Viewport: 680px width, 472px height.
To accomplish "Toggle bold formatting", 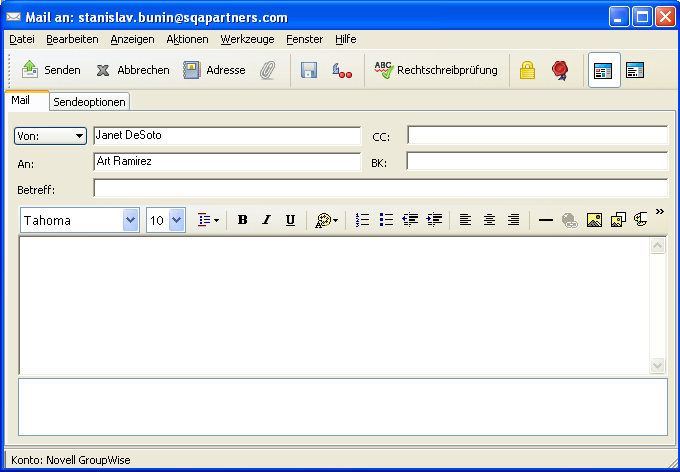I will pos(242,220).
